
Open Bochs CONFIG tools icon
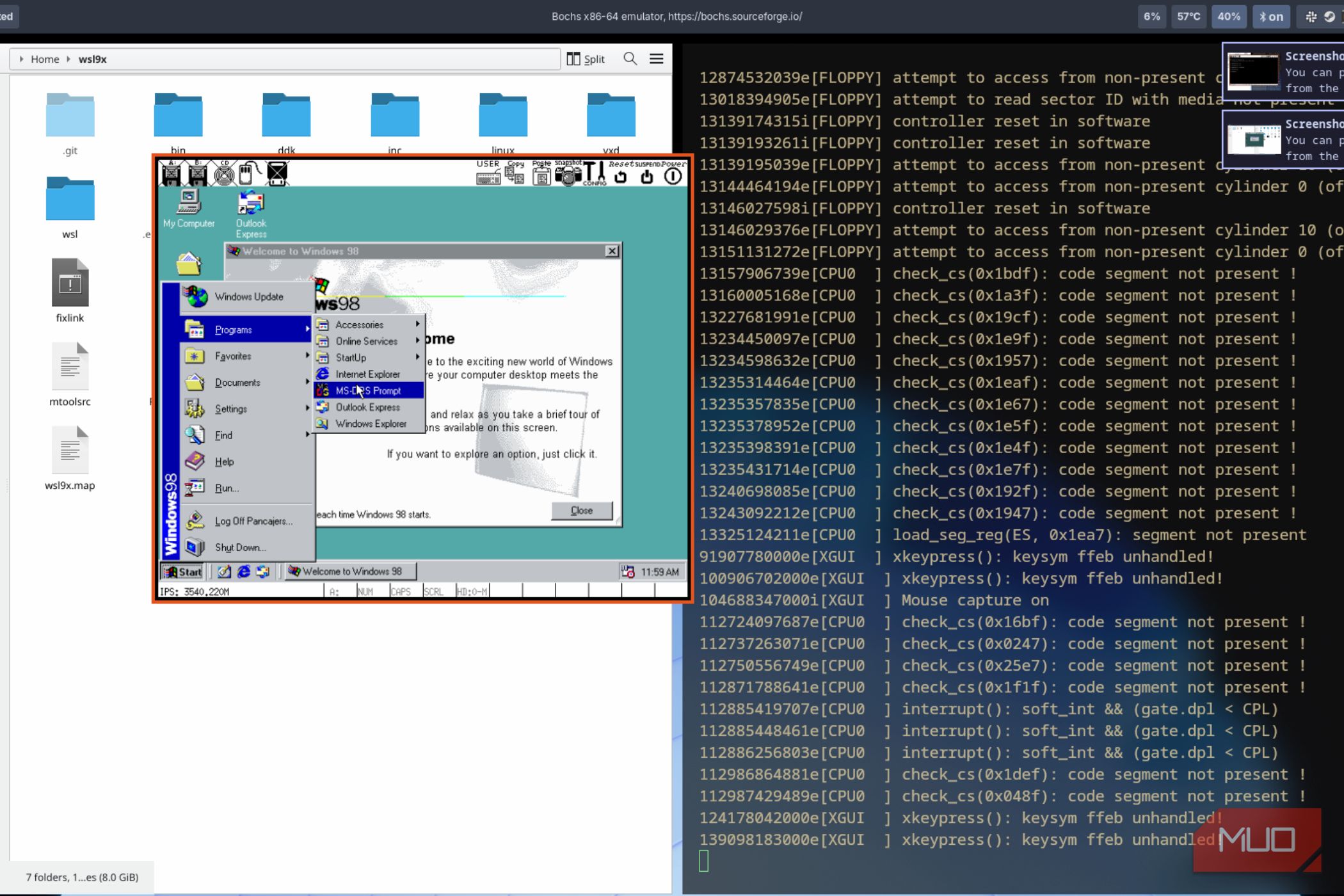click(x=594, y=173)
